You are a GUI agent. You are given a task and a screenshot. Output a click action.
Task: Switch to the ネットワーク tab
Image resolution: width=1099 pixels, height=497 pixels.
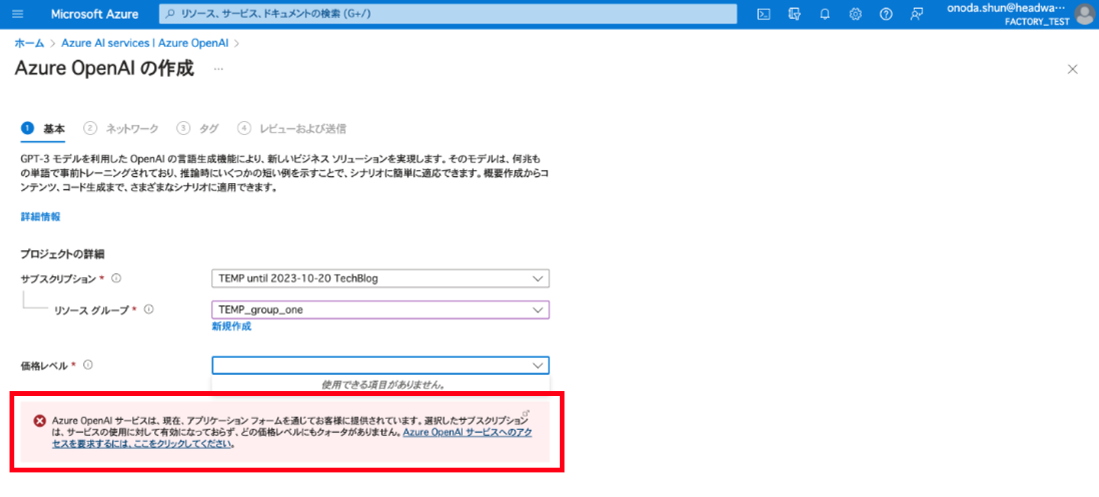pos(121,128)
